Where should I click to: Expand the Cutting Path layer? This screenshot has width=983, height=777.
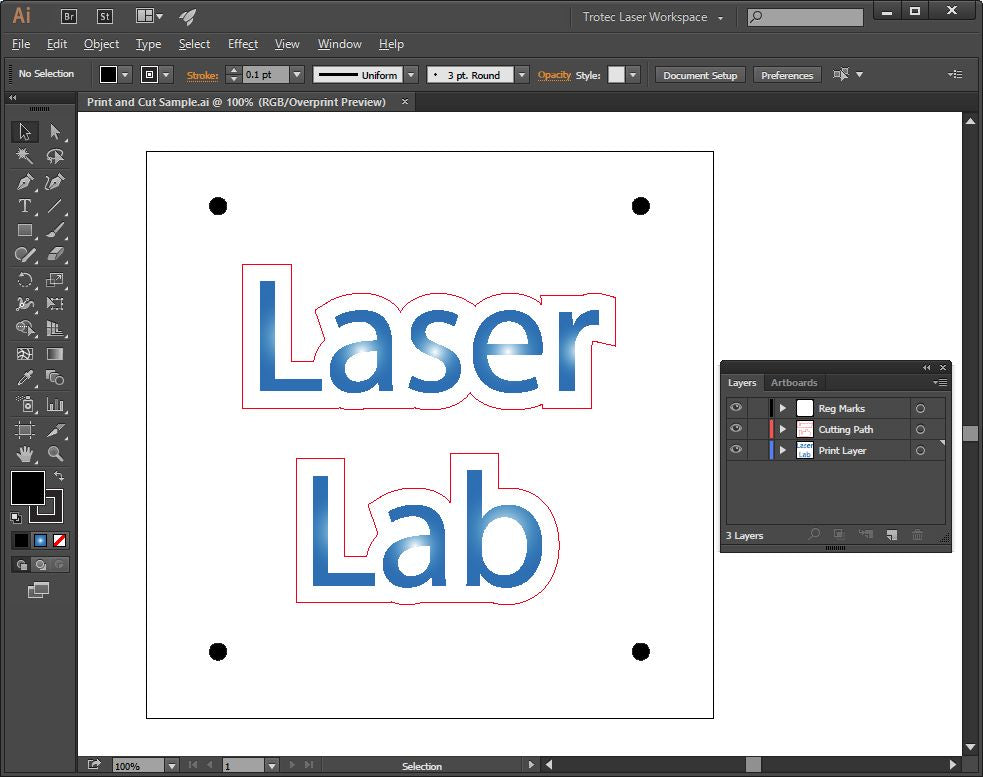tap(783, 429)
